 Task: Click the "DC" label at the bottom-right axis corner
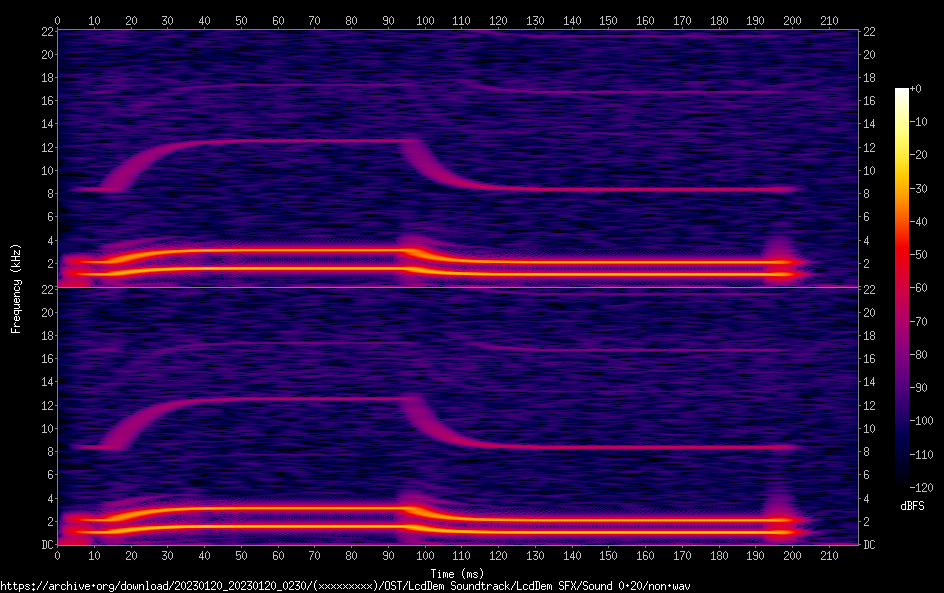(870, 545)
